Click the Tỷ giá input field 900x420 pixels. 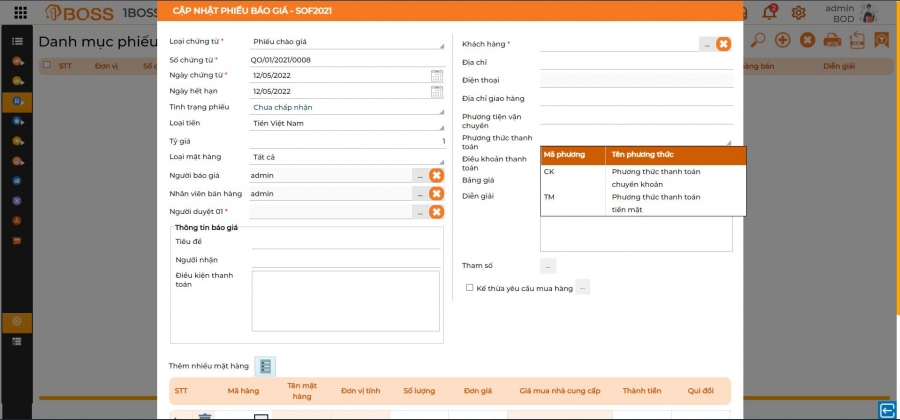[348, 141]
